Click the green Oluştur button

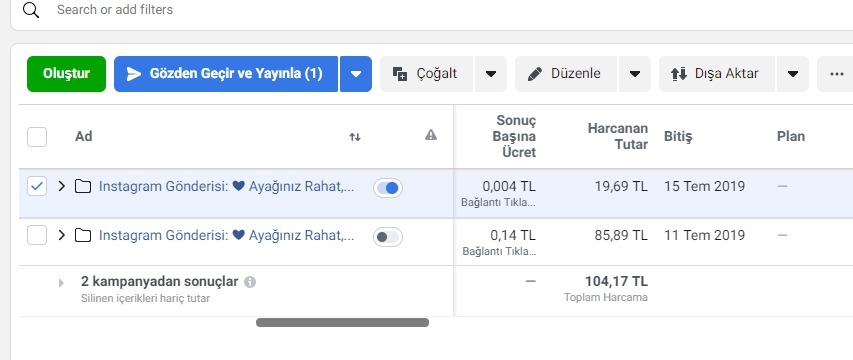click(x=66, y=74)
